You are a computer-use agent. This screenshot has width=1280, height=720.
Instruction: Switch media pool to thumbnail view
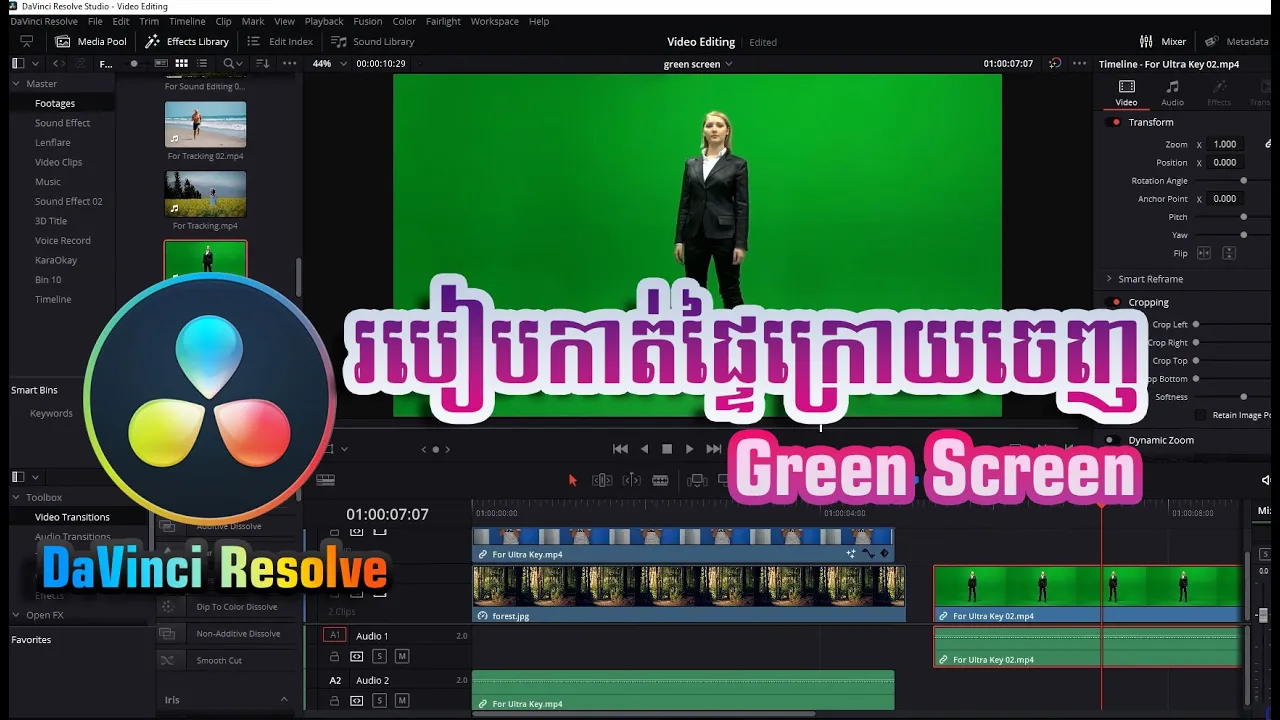181,63
